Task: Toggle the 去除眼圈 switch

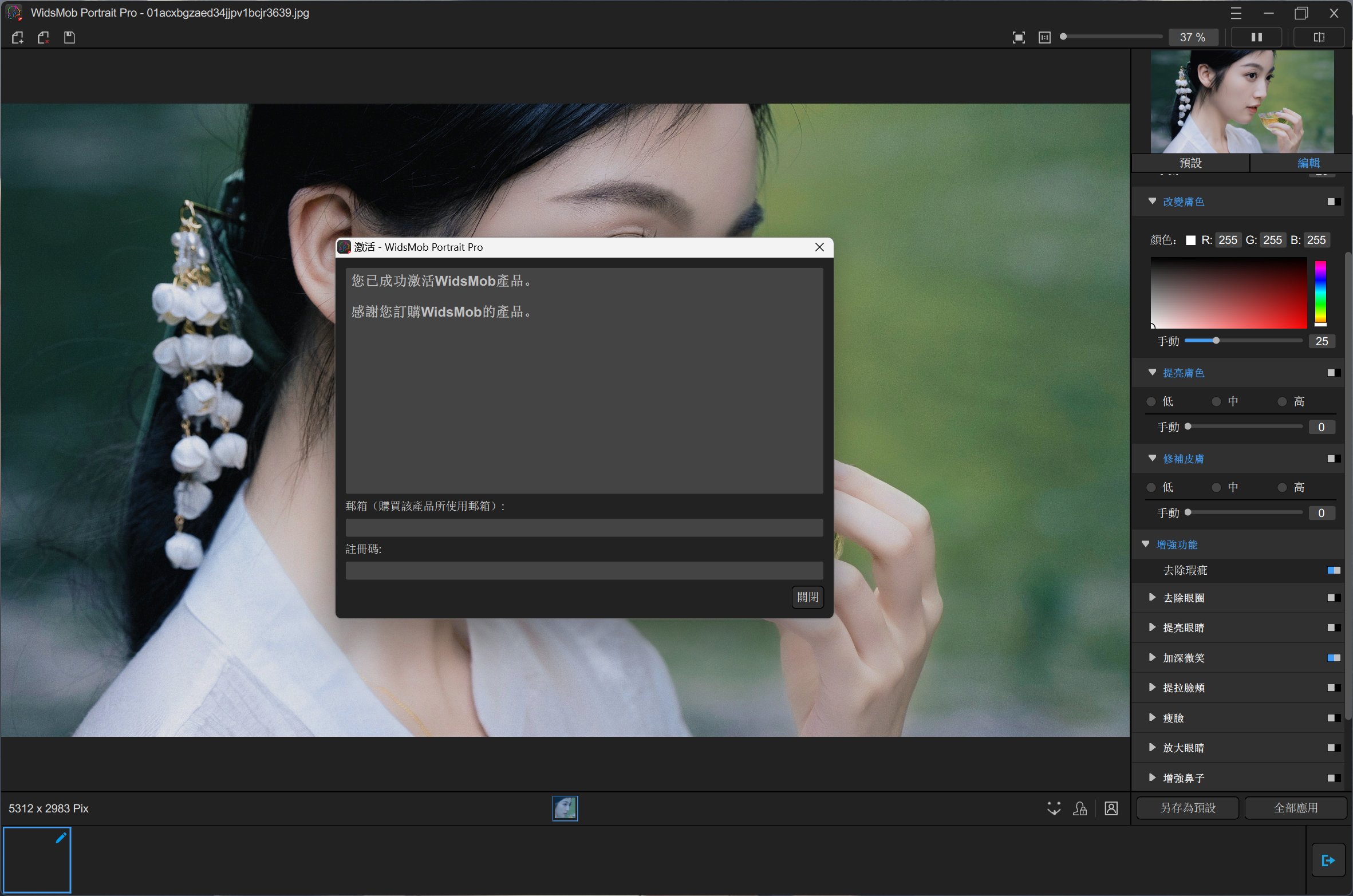Action: [x=1334, y=598]
